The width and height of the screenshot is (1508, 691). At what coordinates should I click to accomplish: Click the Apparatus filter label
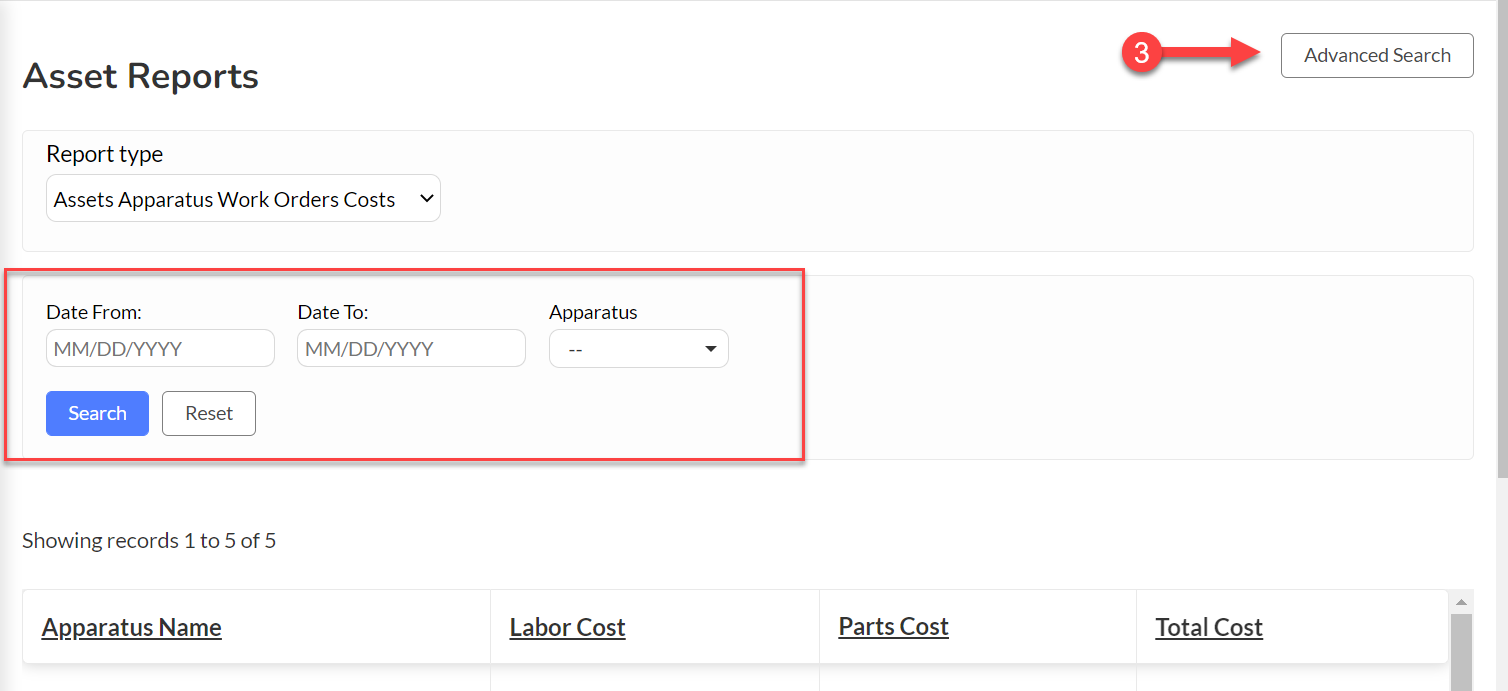pos(593,312)
